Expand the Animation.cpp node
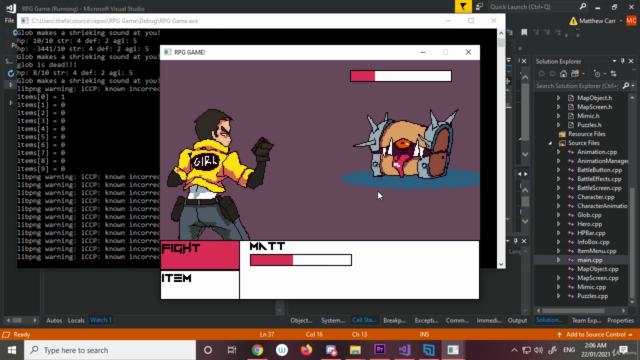Screen dimensions: 640x360 click(x=558, y=152)
